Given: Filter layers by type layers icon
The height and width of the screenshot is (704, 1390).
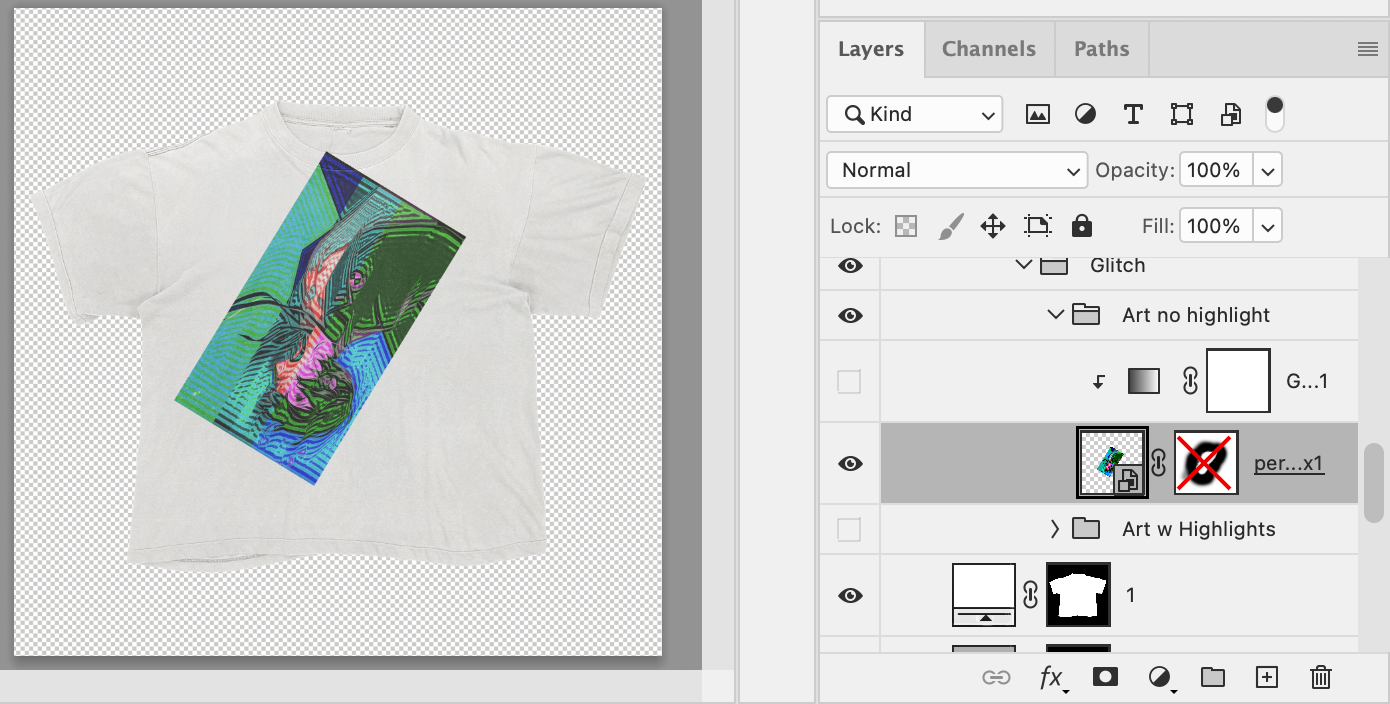Looking at the screenshot, I should click(1133, 114).
